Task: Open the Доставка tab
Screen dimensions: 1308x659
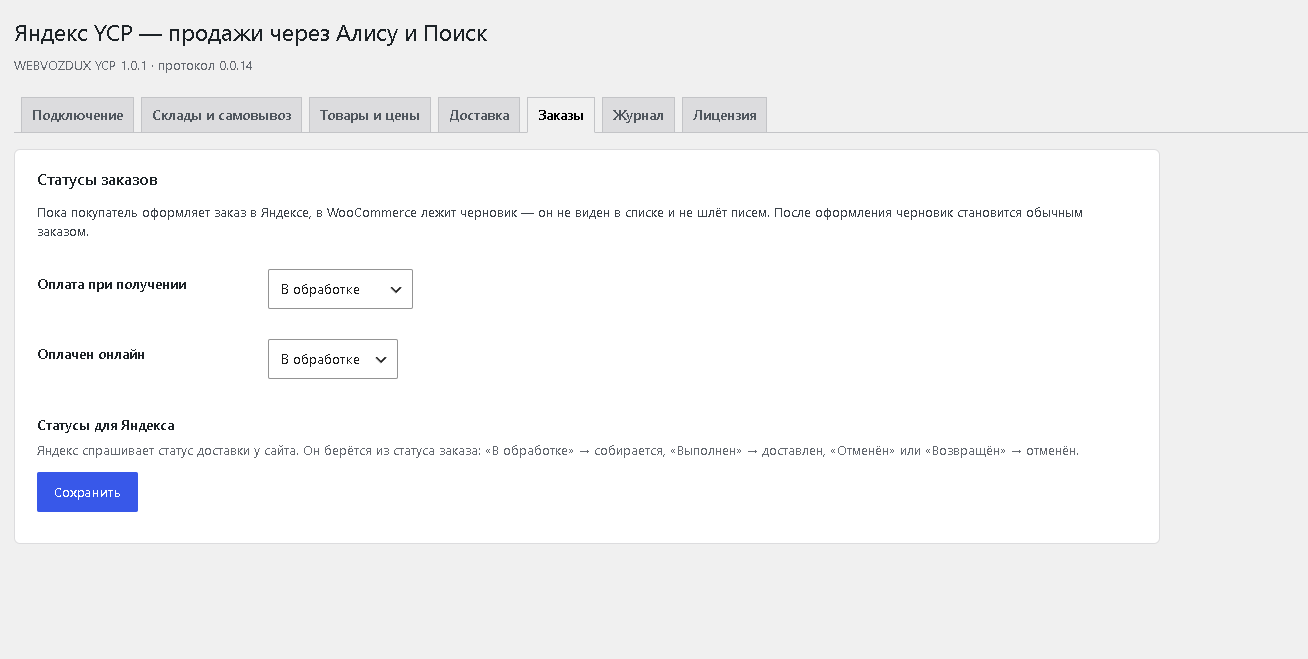Action: (x=479, y=115)
